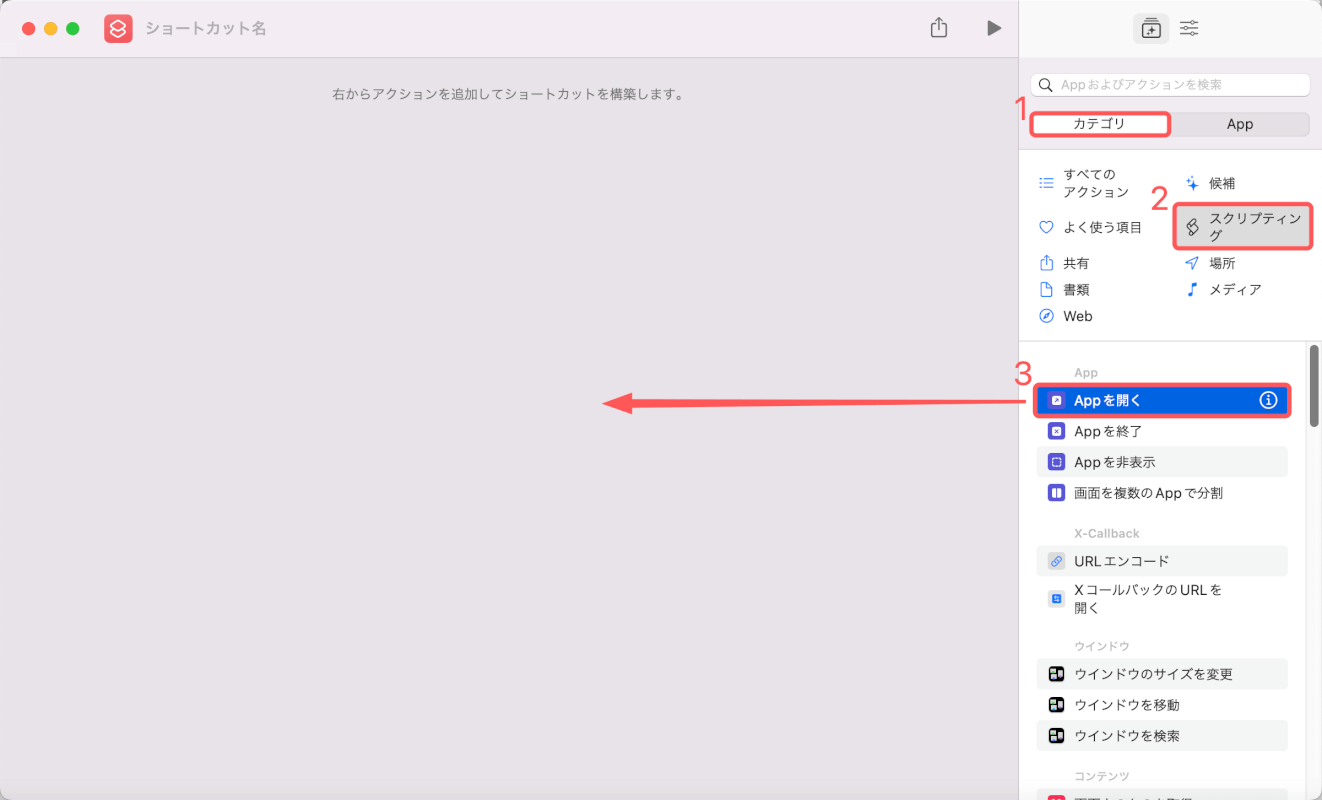
Task: Click the ウインドウを検索 action
Action: click(1162, 736)
